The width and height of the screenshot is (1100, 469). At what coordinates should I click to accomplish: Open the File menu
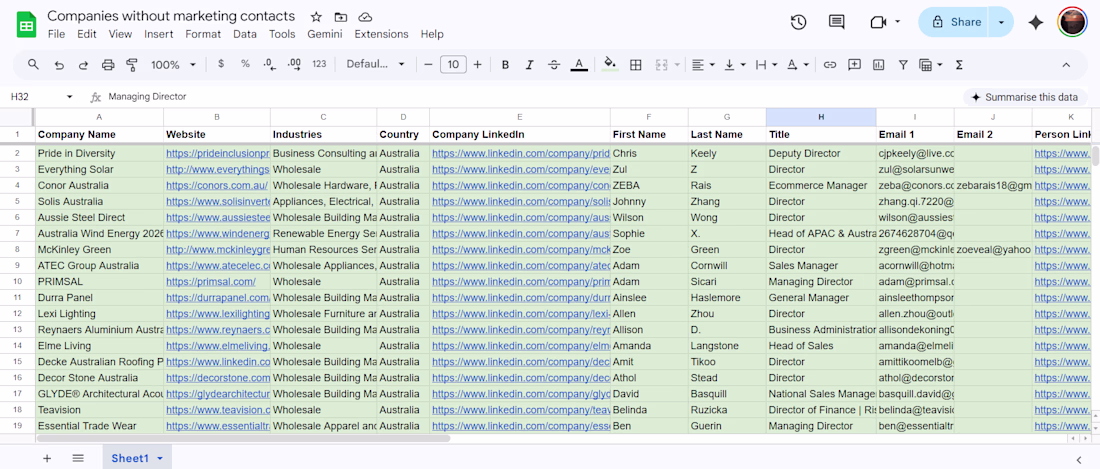pos(56,34)
